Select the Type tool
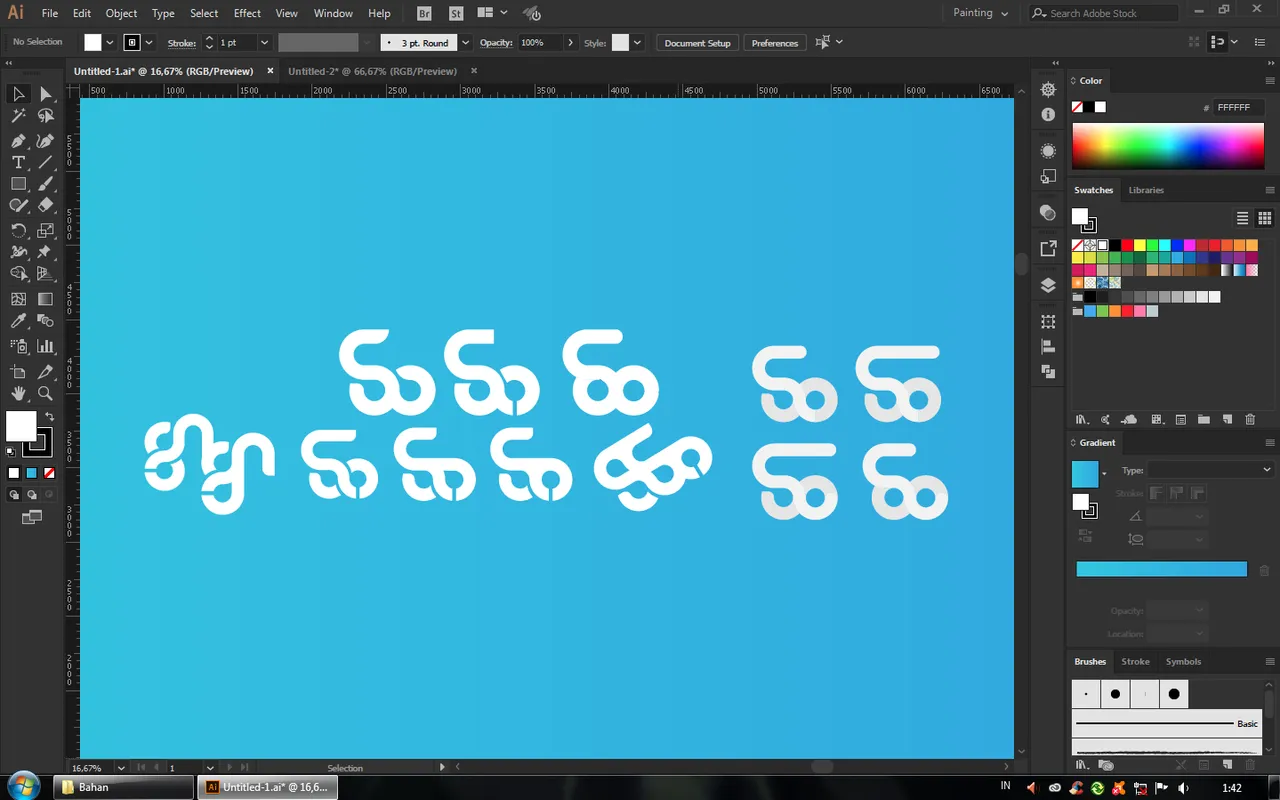The width and height of the screenshot is (1280, 800). click(x=18, y=162)
